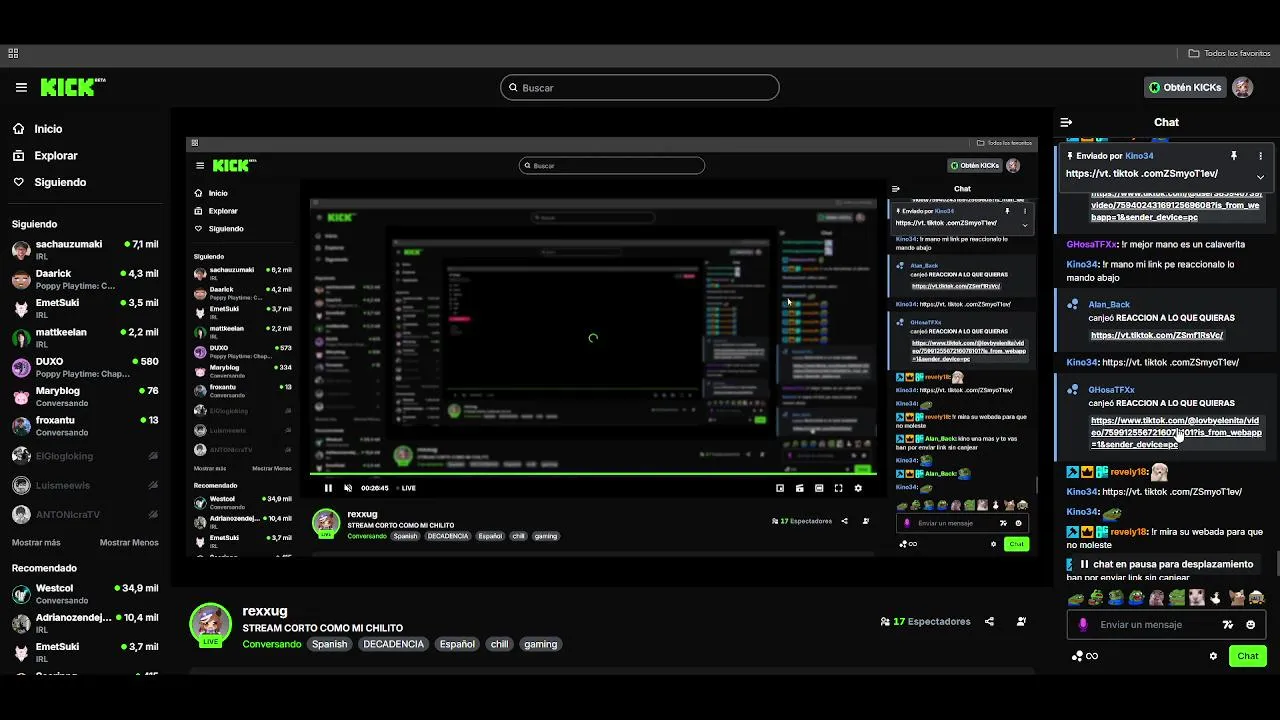
Task: Select the Español tag
Action: tap(457, 644)
